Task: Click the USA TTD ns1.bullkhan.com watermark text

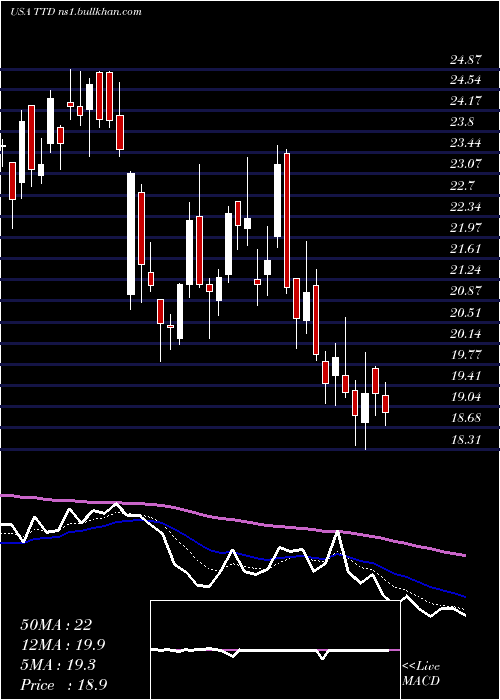Action: 76,12
